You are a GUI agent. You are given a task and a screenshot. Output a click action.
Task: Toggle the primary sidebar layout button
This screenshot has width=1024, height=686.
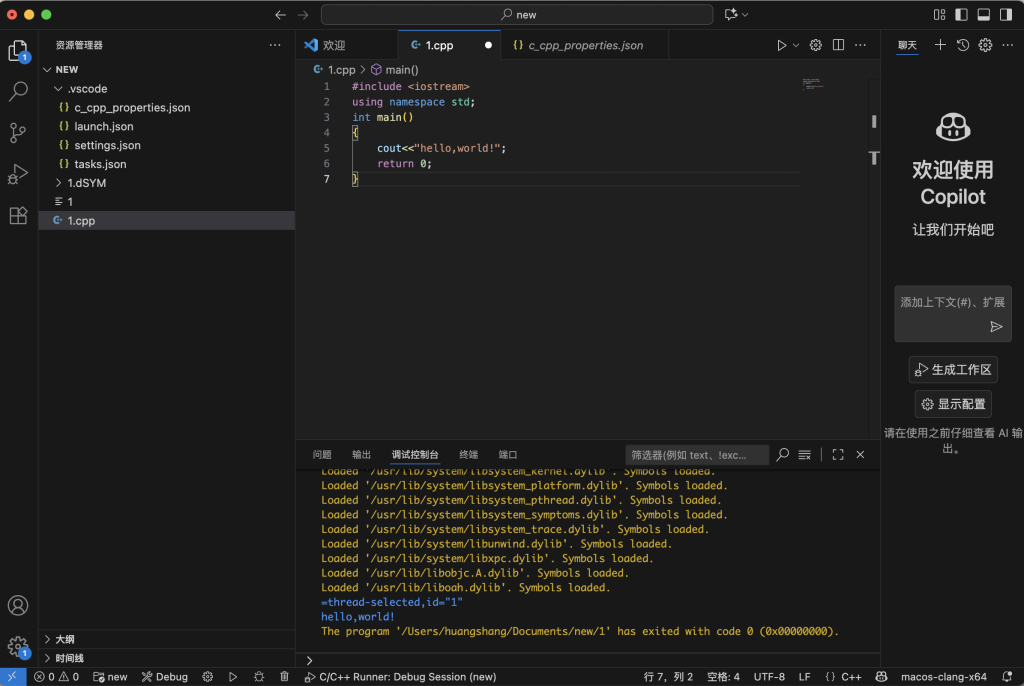click(961, 15)
